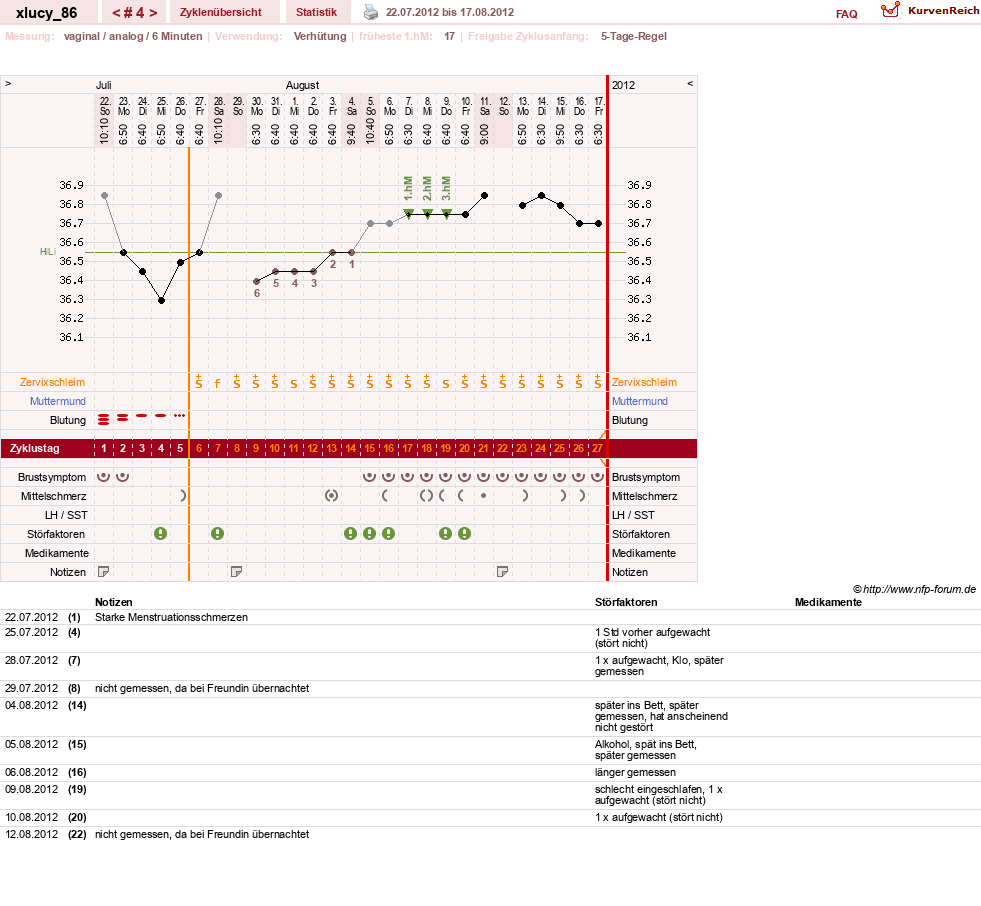Click the date range 22.07.2012 bis 17.08.2012
Viewport: 981px width, 906px height.
point(450,12)
